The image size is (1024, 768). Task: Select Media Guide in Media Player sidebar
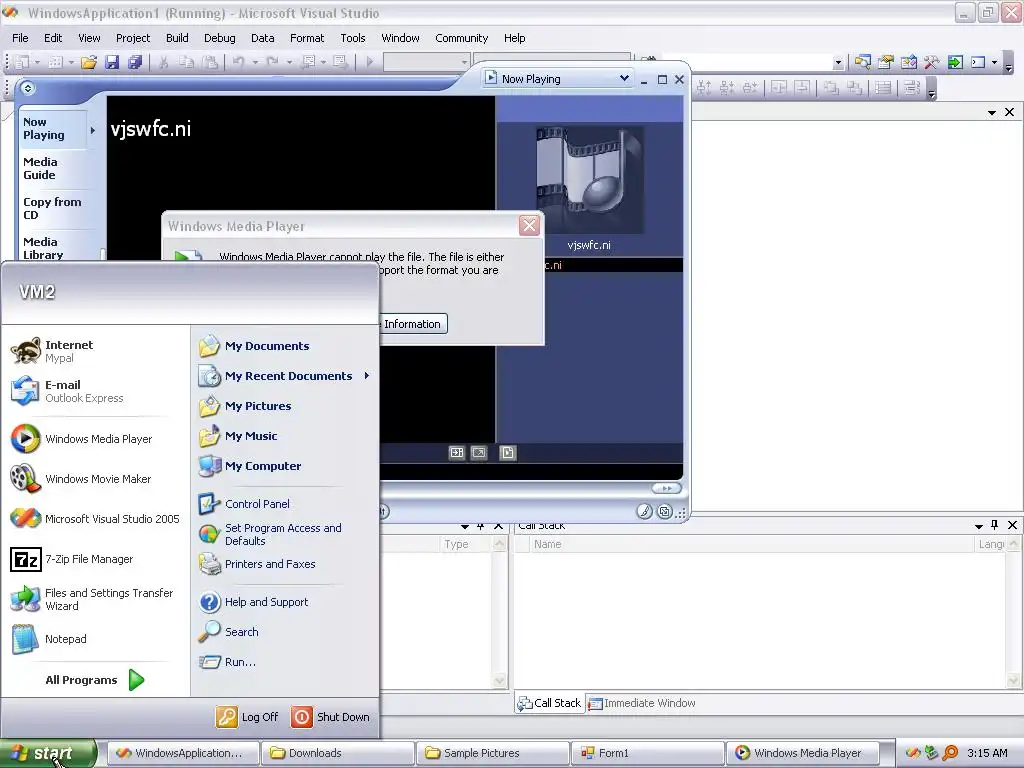[40, 168]
